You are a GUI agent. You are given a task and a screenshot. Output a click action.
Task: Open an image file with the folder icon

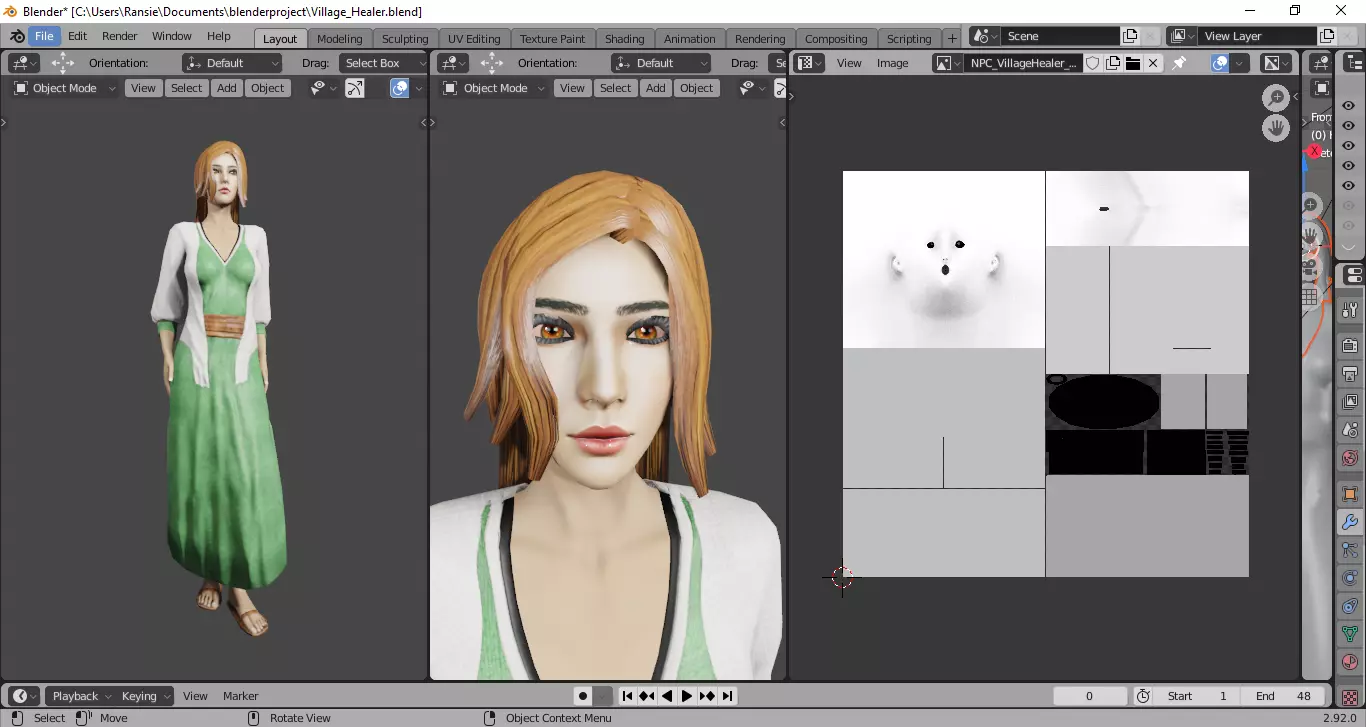coord(1133,63)
